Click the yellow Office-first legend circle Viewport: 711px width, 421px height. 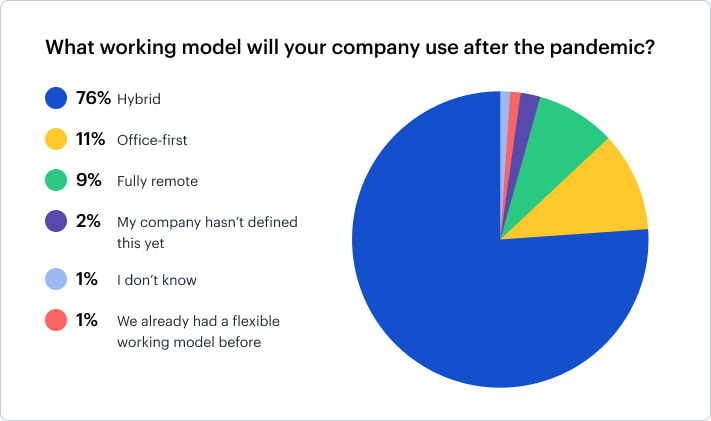[56, 139]
